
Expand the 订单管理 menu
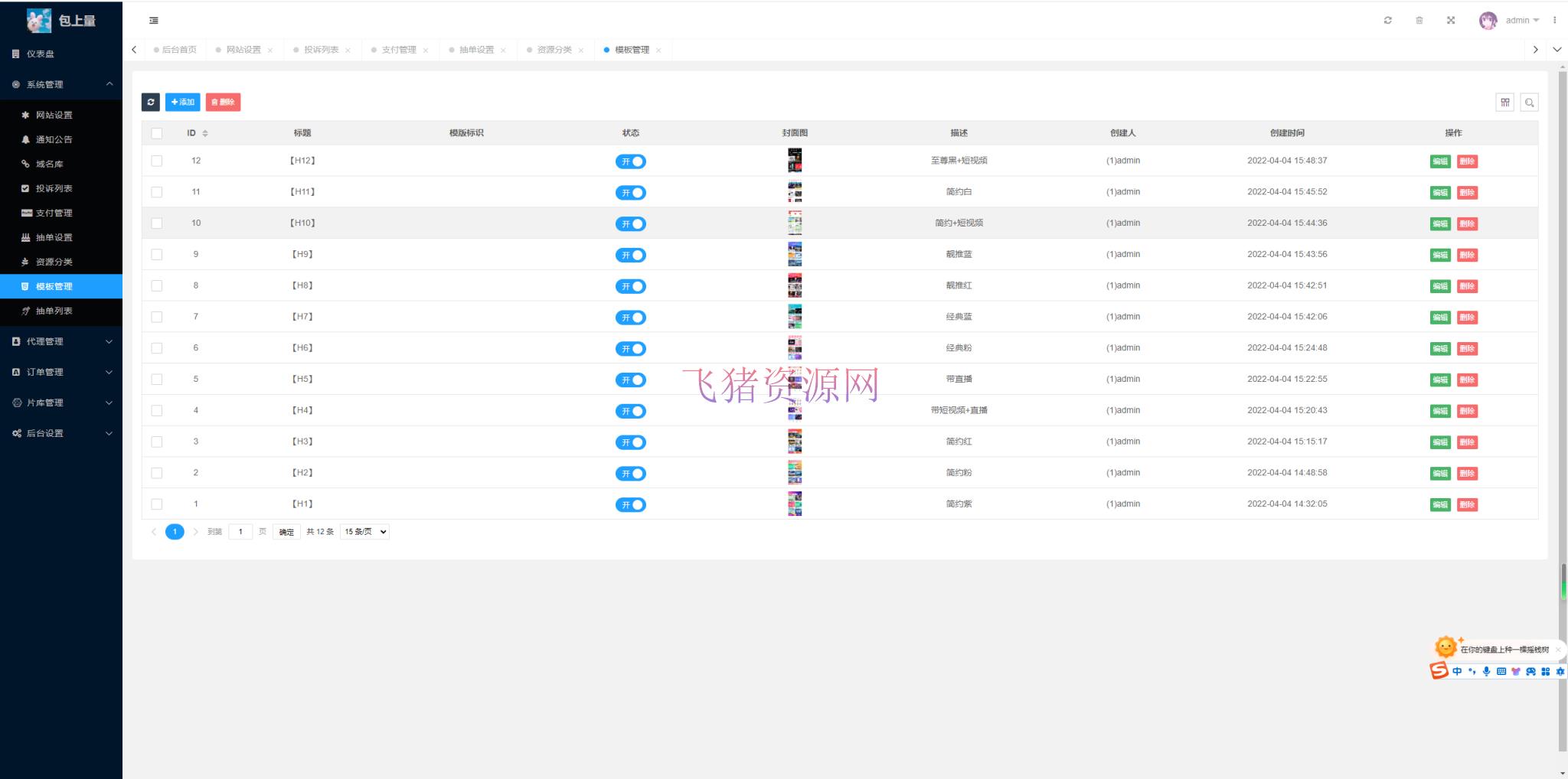[61, 372]
